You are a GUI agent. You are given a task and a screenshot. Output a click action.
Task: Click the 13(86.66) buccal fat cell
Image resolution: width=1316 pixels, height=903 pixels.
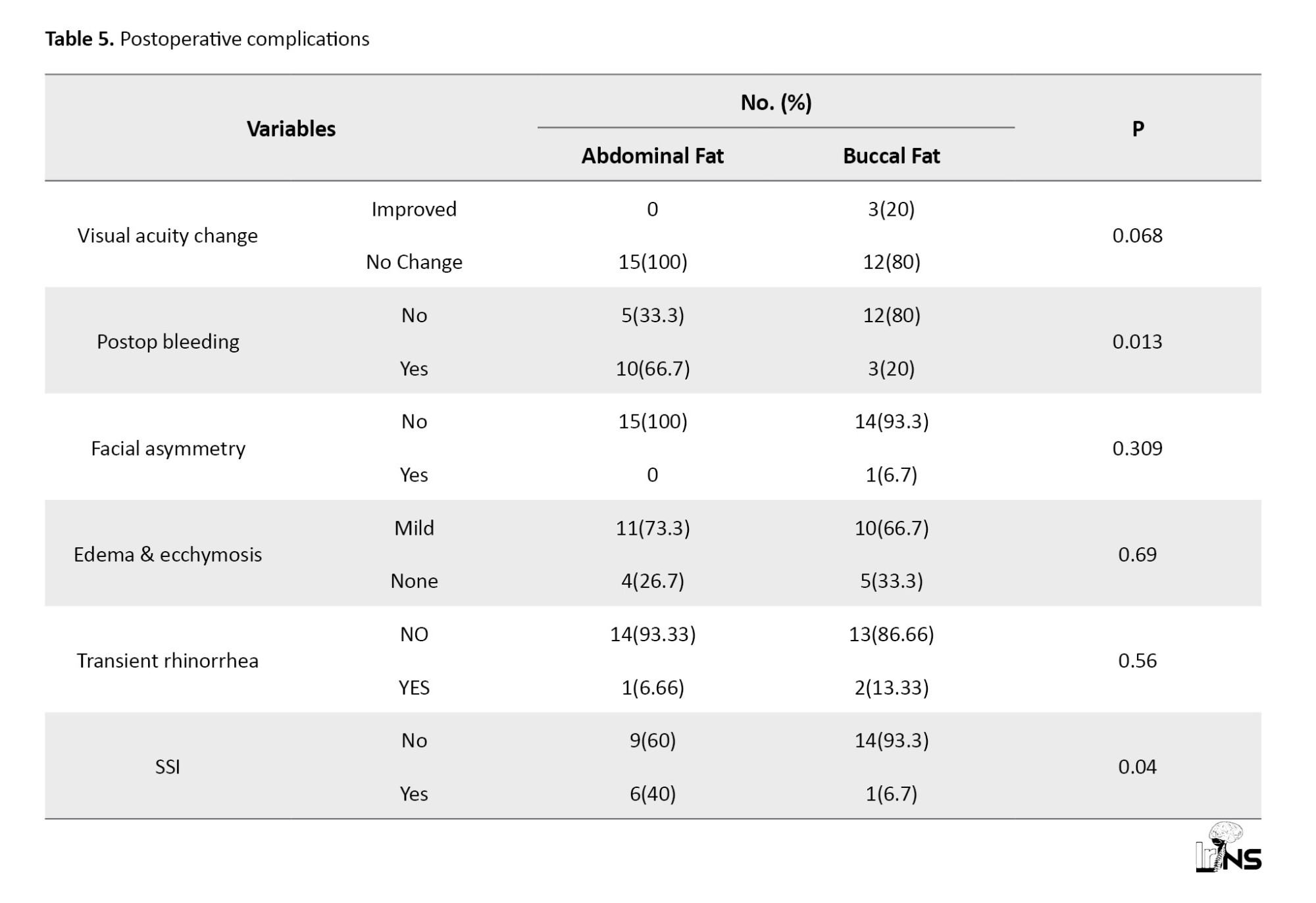[x=892, y=634]
